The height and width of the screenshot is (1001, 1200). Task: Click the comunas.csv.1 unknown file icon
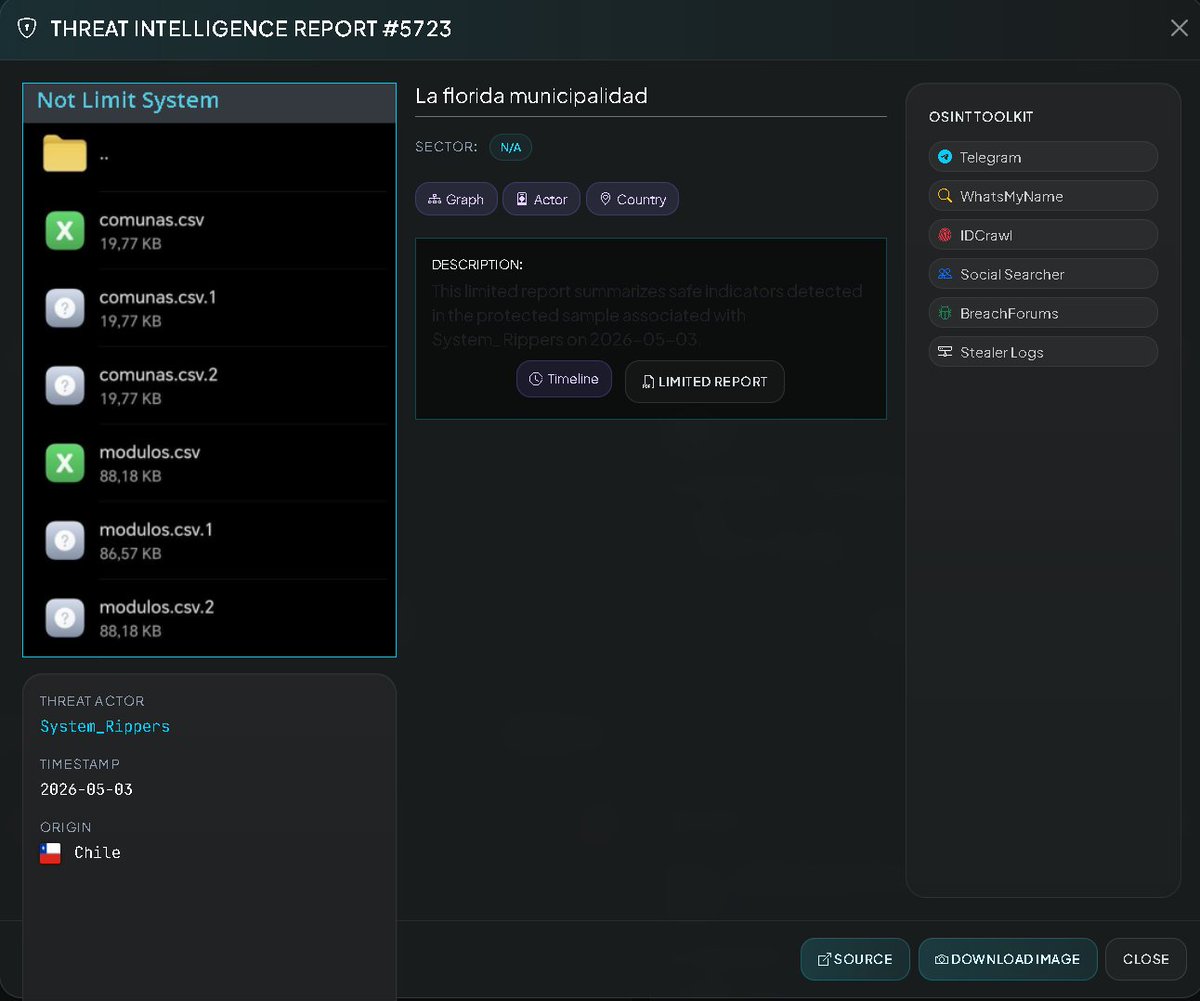(x=65, y=308)
